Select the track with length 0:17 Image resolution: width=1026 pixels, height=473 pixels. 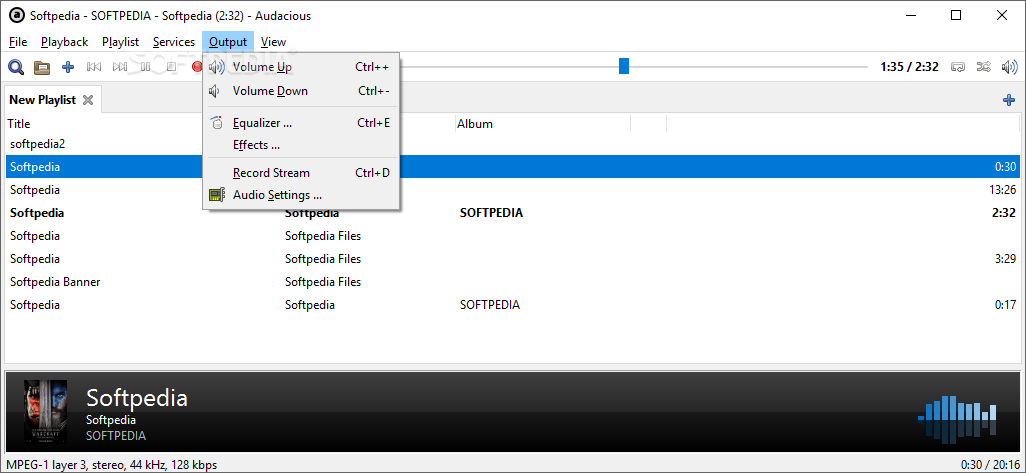coord(512,305)
